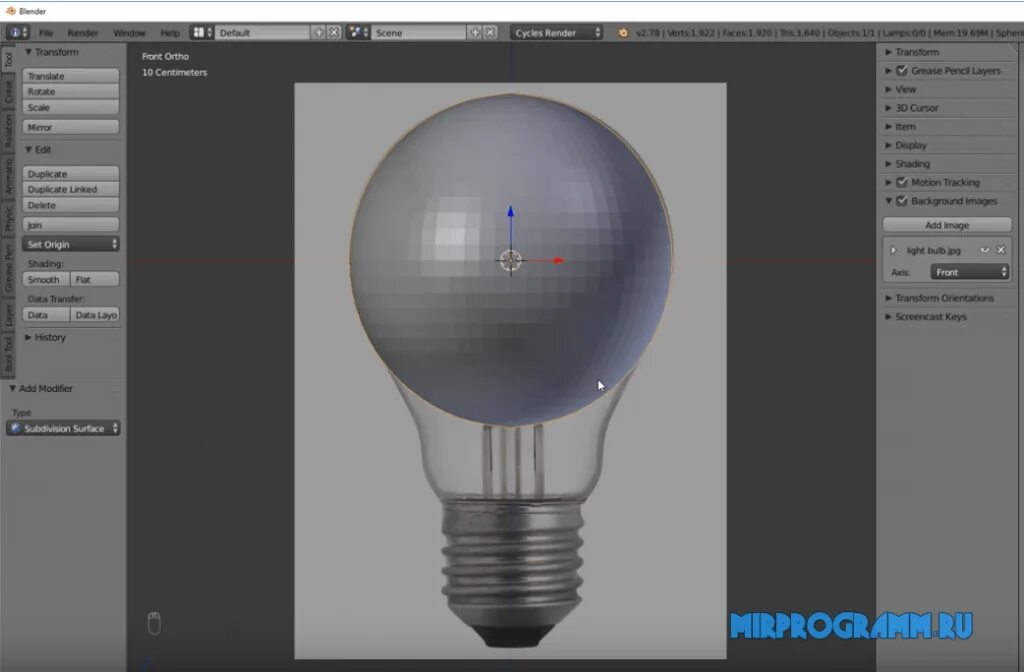Toggle visibility of light bulb.jpg background image
Screen dimensions: 1024x672
click(984, 250)
